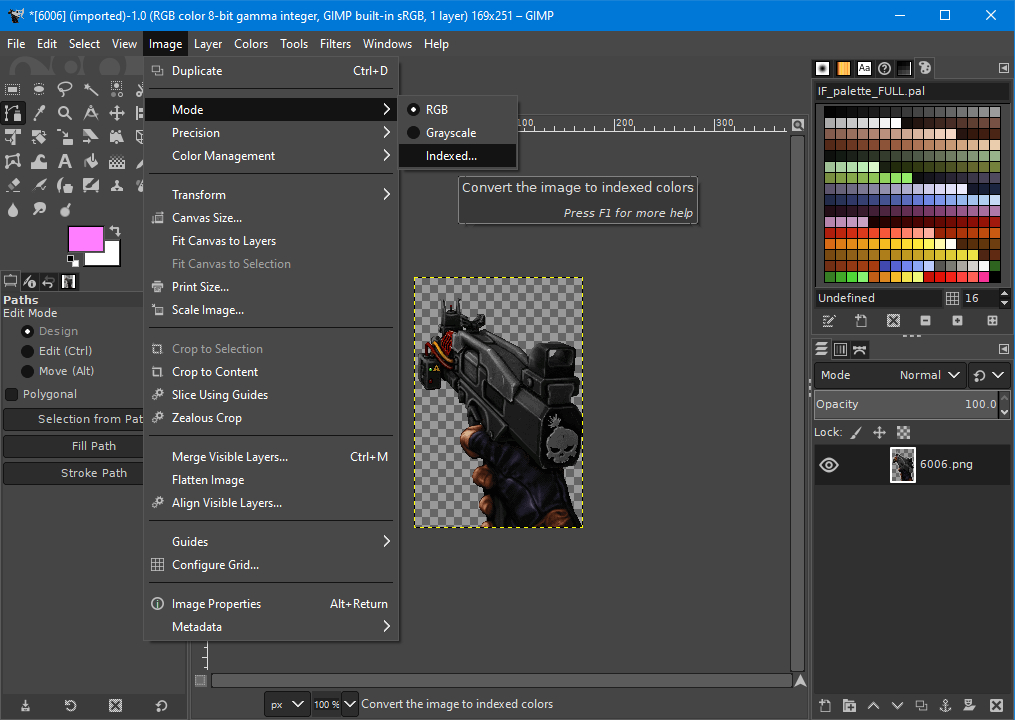Enable the Polygonal checkbox
Screen dimensions: 1015x720
click(12, 394)
